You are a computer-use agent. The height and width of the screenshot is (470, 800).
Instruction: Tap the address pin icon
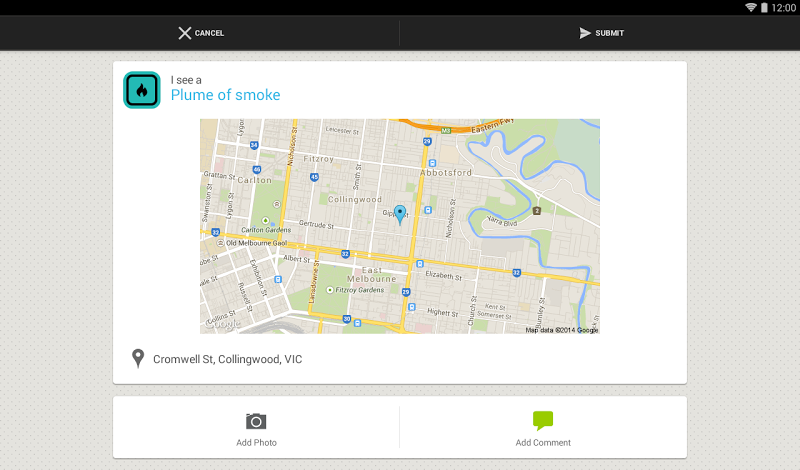[138, 359]
